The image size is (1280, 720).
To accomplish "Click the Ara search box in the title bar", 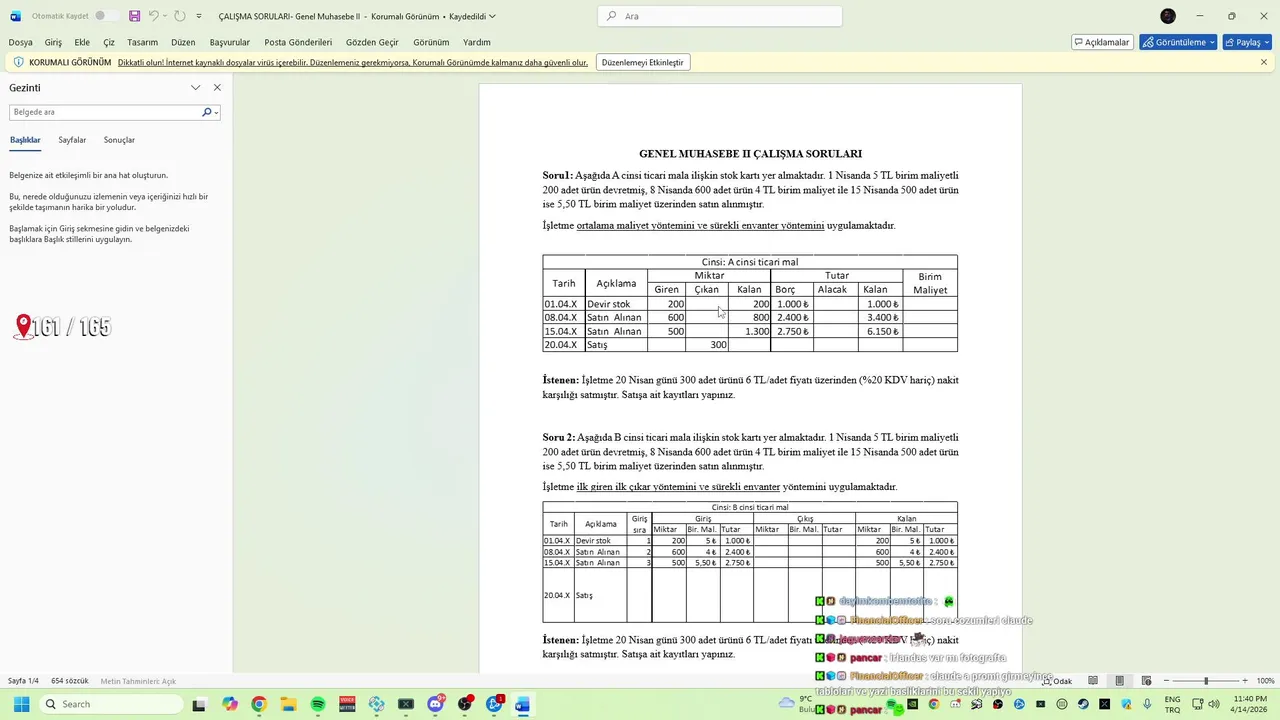I will click(720, 16).
